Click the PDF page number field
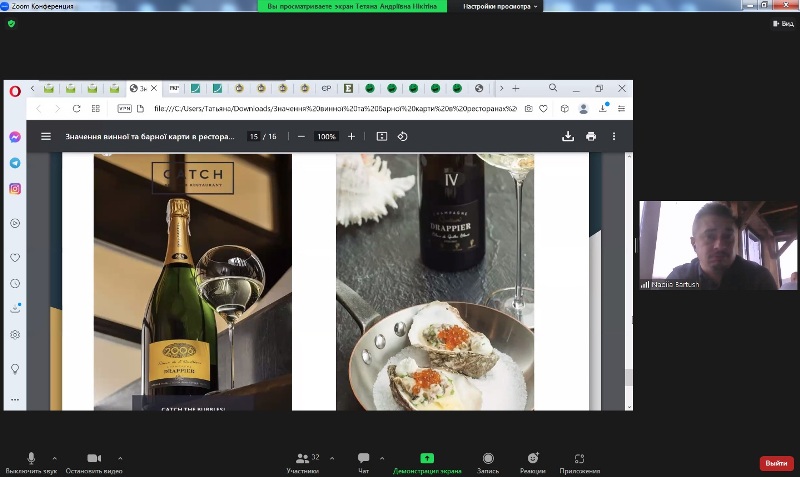 click(254, 136)
